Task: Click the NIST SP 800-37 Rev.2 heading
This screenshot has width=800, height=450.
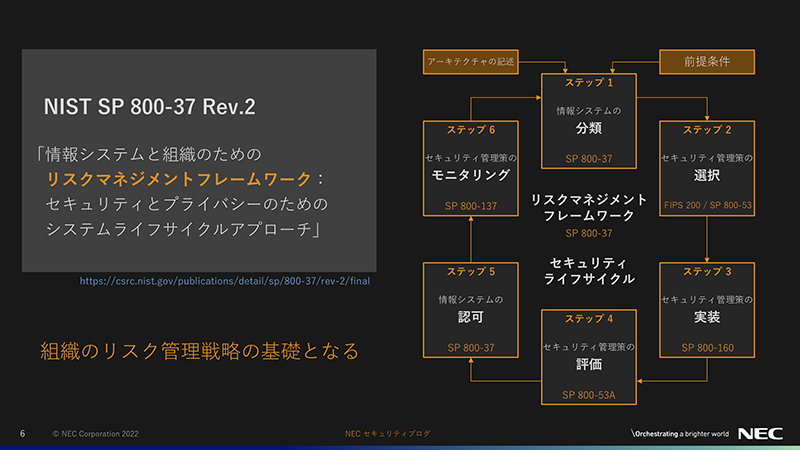Action: pyautogui.click(x=149, y=107)
